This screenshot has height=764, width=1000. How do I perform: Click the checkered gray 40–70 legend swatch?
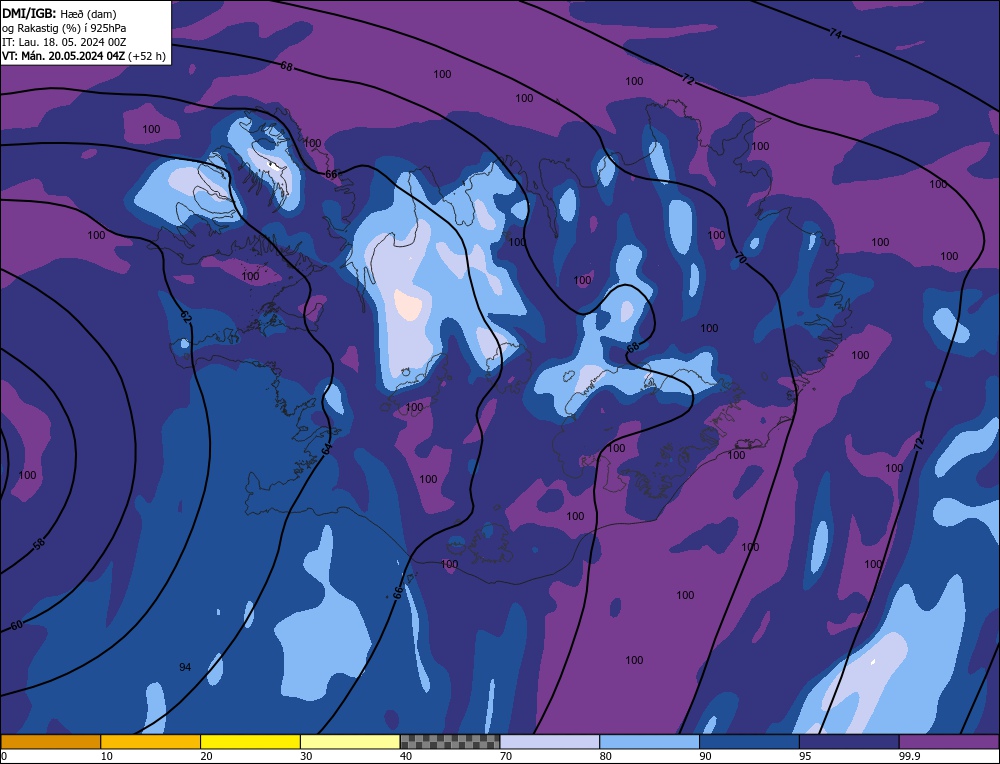(x=450, y=741)
